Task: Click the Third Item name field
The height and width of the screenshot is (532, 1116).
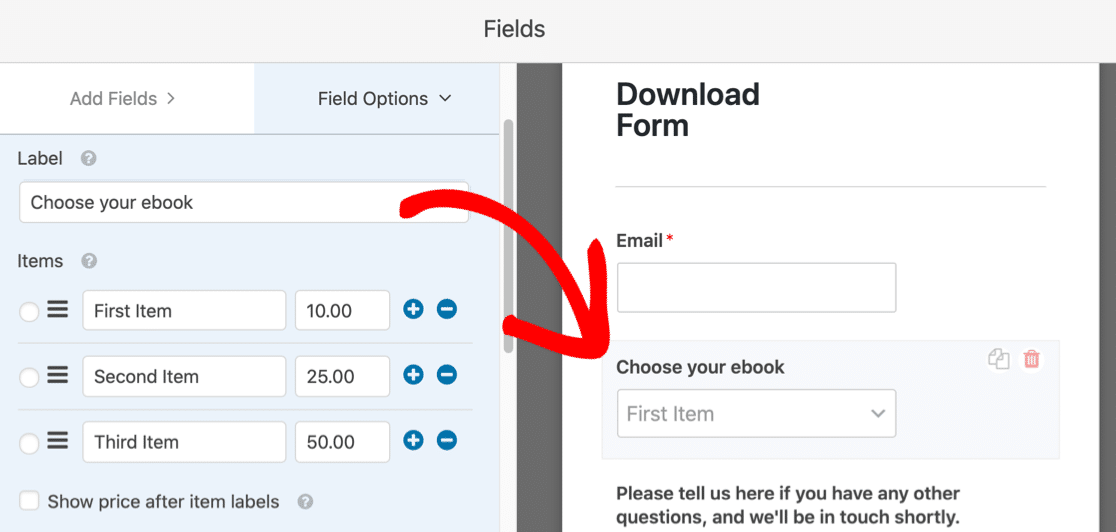Action: pos(184,442)
